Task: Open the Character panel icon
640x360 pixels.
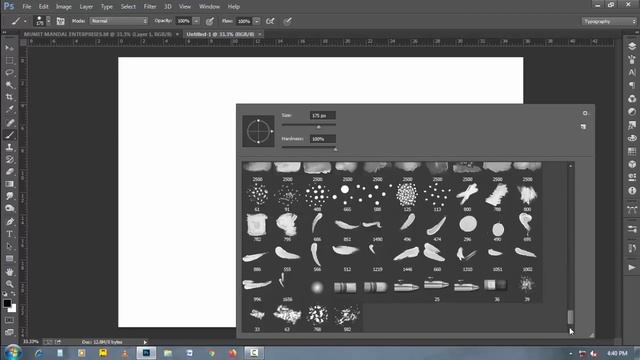Action: pyautogui.click(x=632, y=72)
